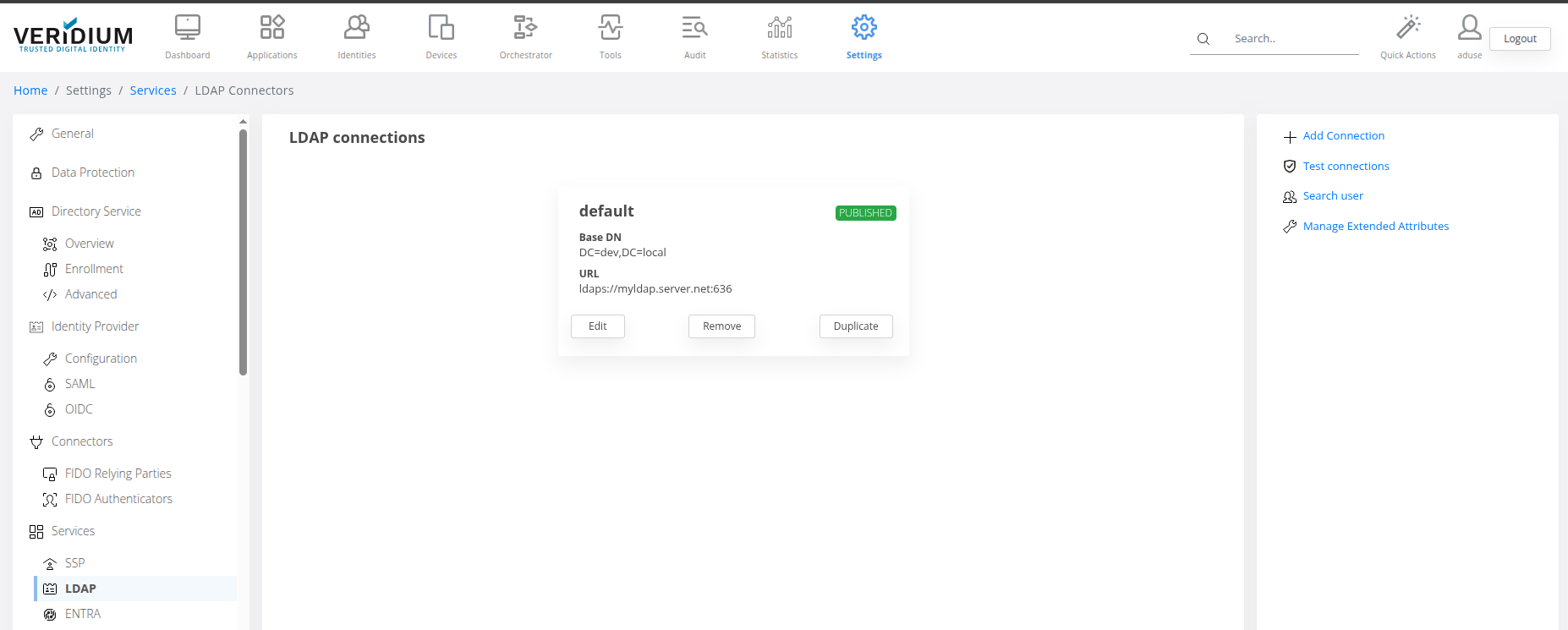Open the Devices icon
1568x630 pixels.
[441, 28]
